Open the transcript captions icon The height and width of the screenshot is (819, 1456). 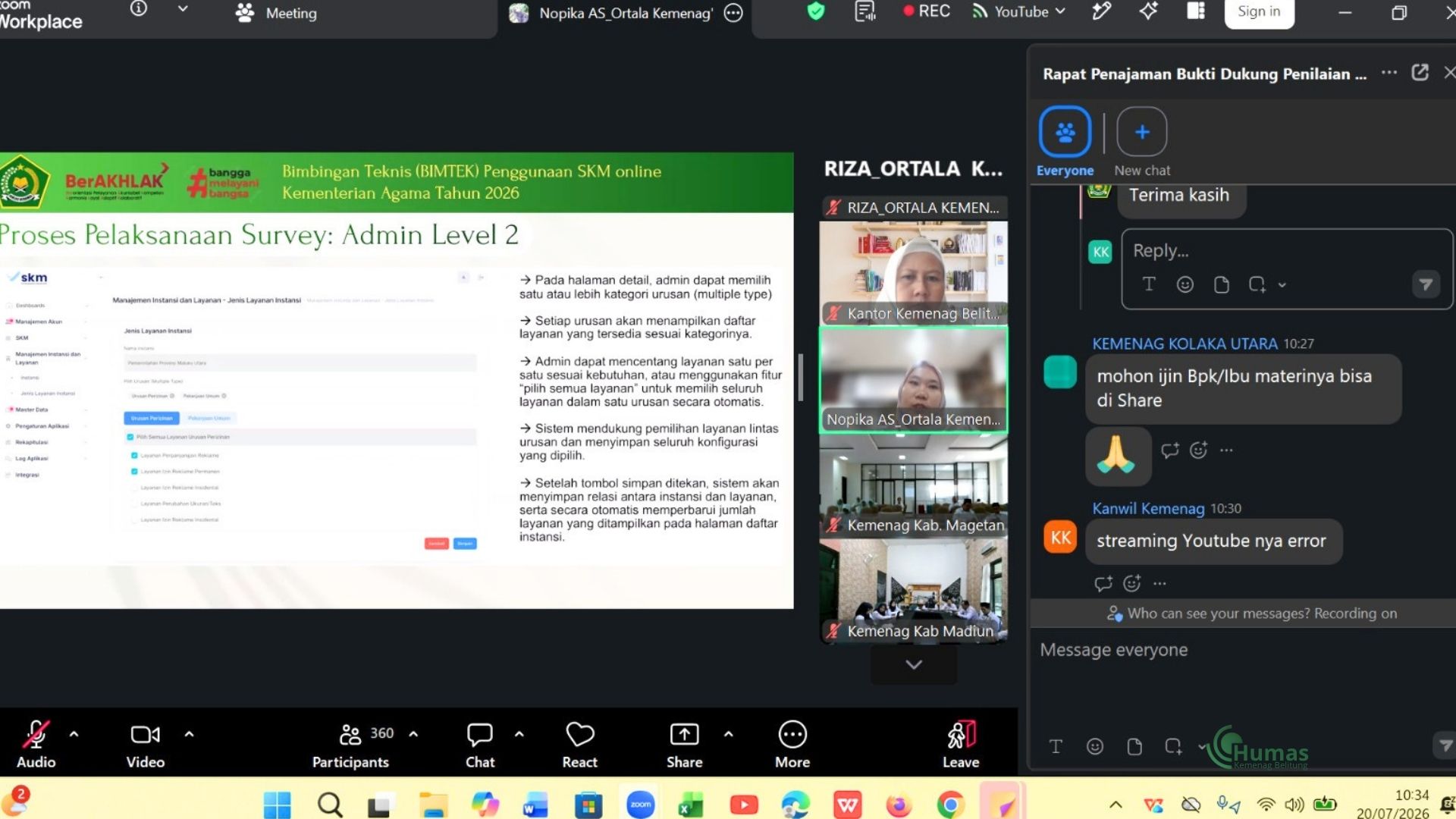tap(865, 11)
